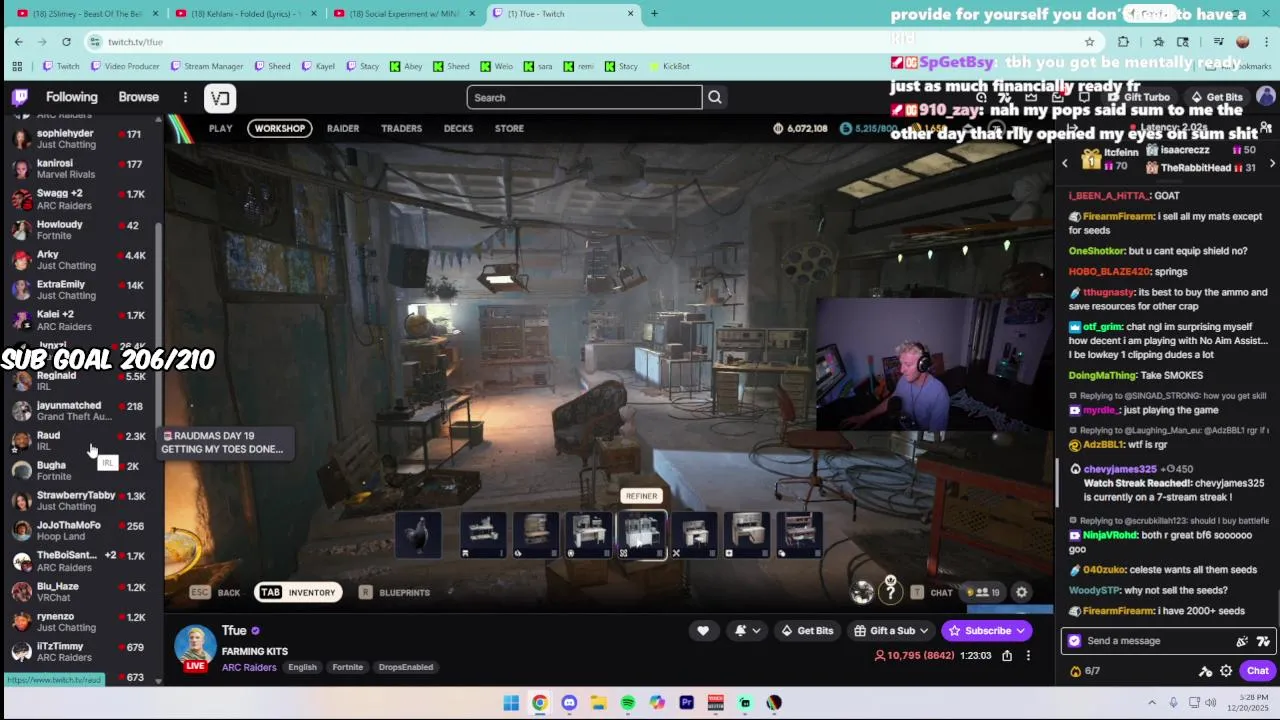1280x720 pixels.
Task: Open the Stream Manager bookmark
Action: coord(206,66)
